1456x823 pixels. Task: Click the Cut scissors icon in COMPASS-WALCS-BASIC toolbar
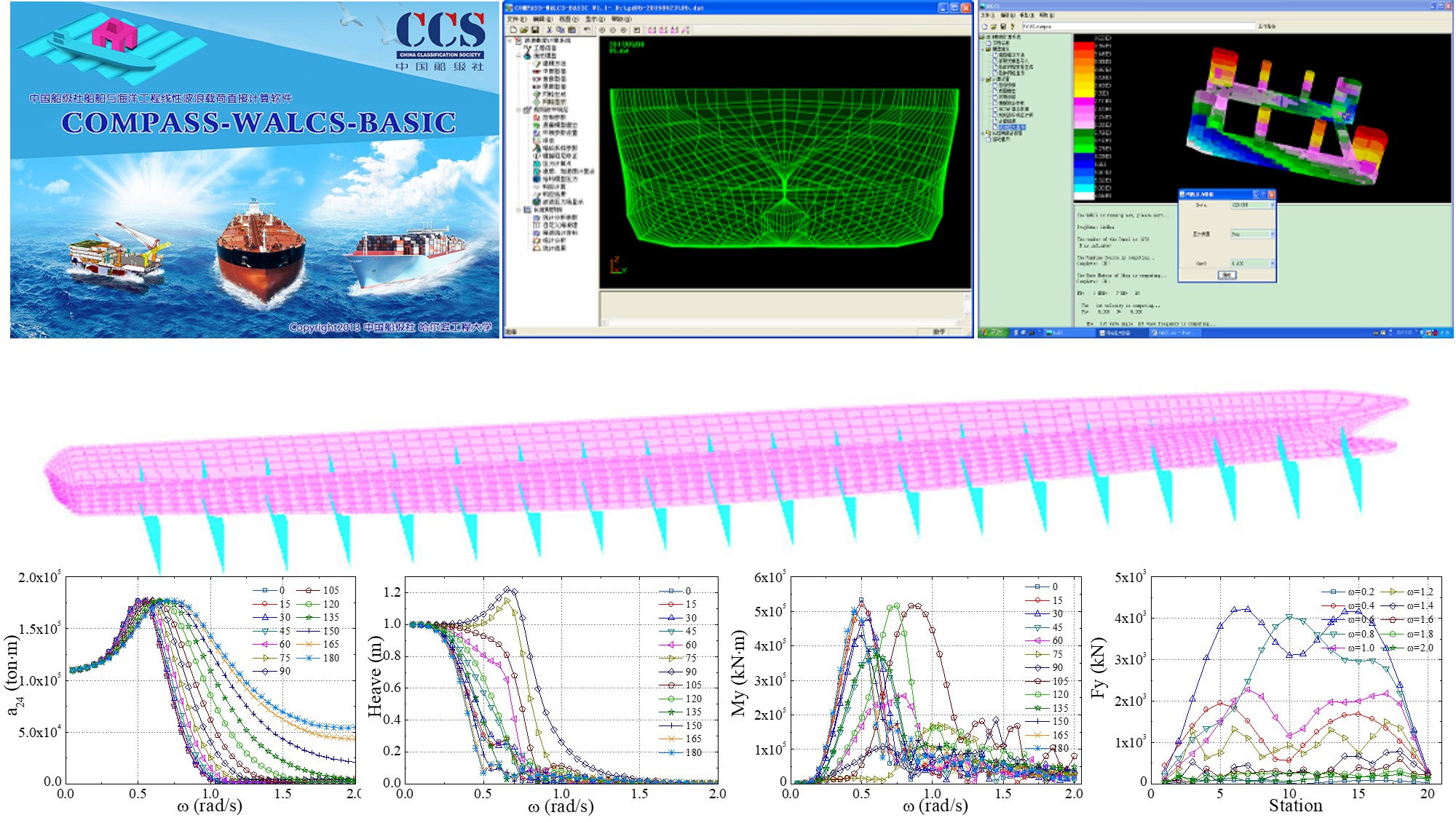(550, 30)
